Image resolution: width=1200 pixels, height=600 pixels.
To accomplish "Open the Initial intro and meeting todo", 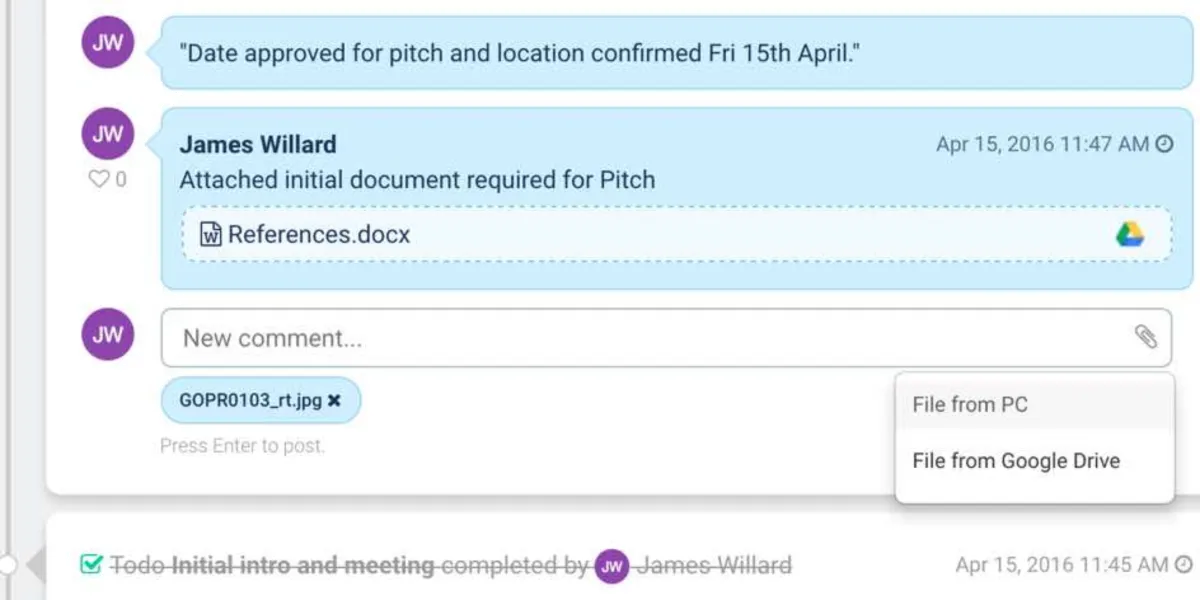I will tap(303, 566).
